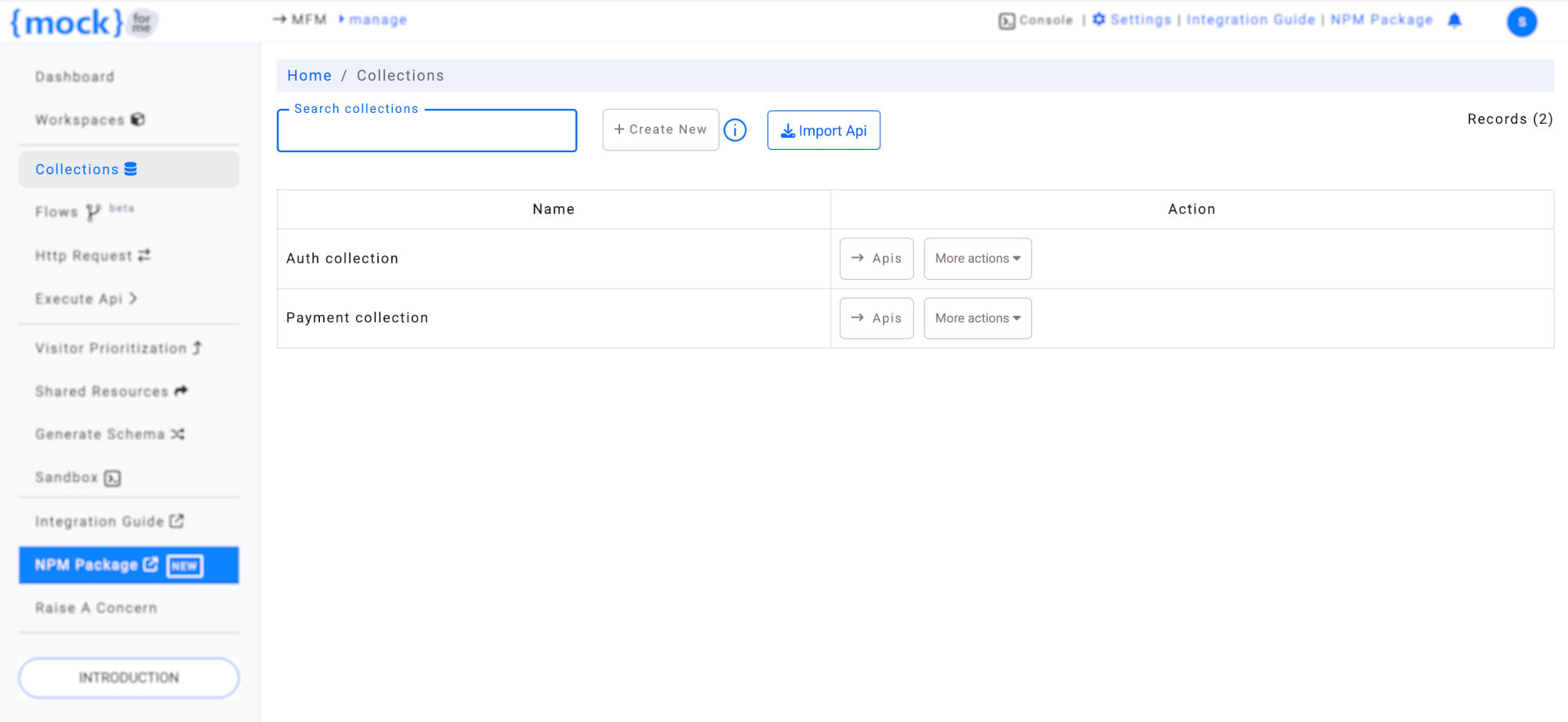Click the info icon next to Create New

click(x=735, y=130)
